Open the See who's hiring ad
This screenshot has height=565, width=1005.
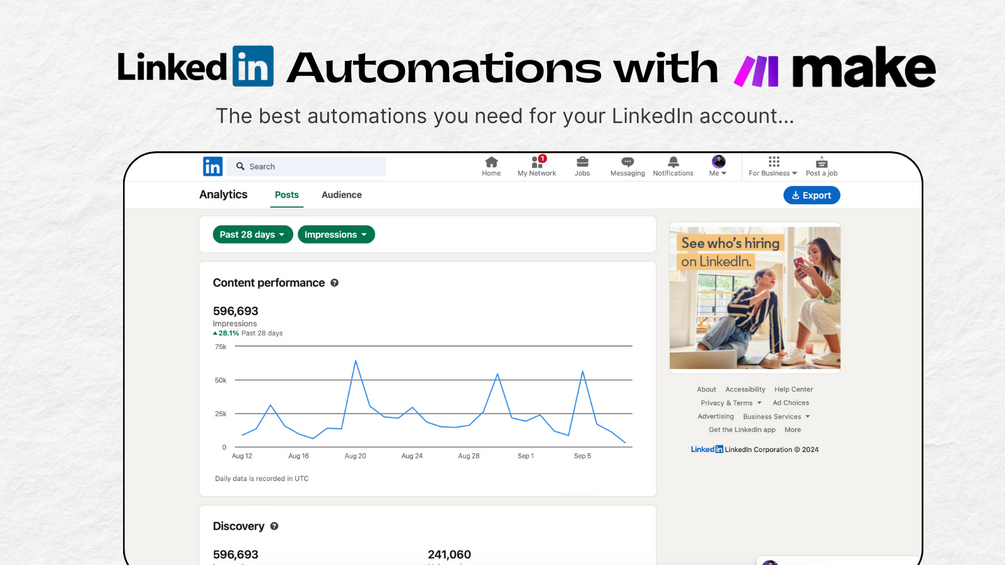(x=755, y=298)
